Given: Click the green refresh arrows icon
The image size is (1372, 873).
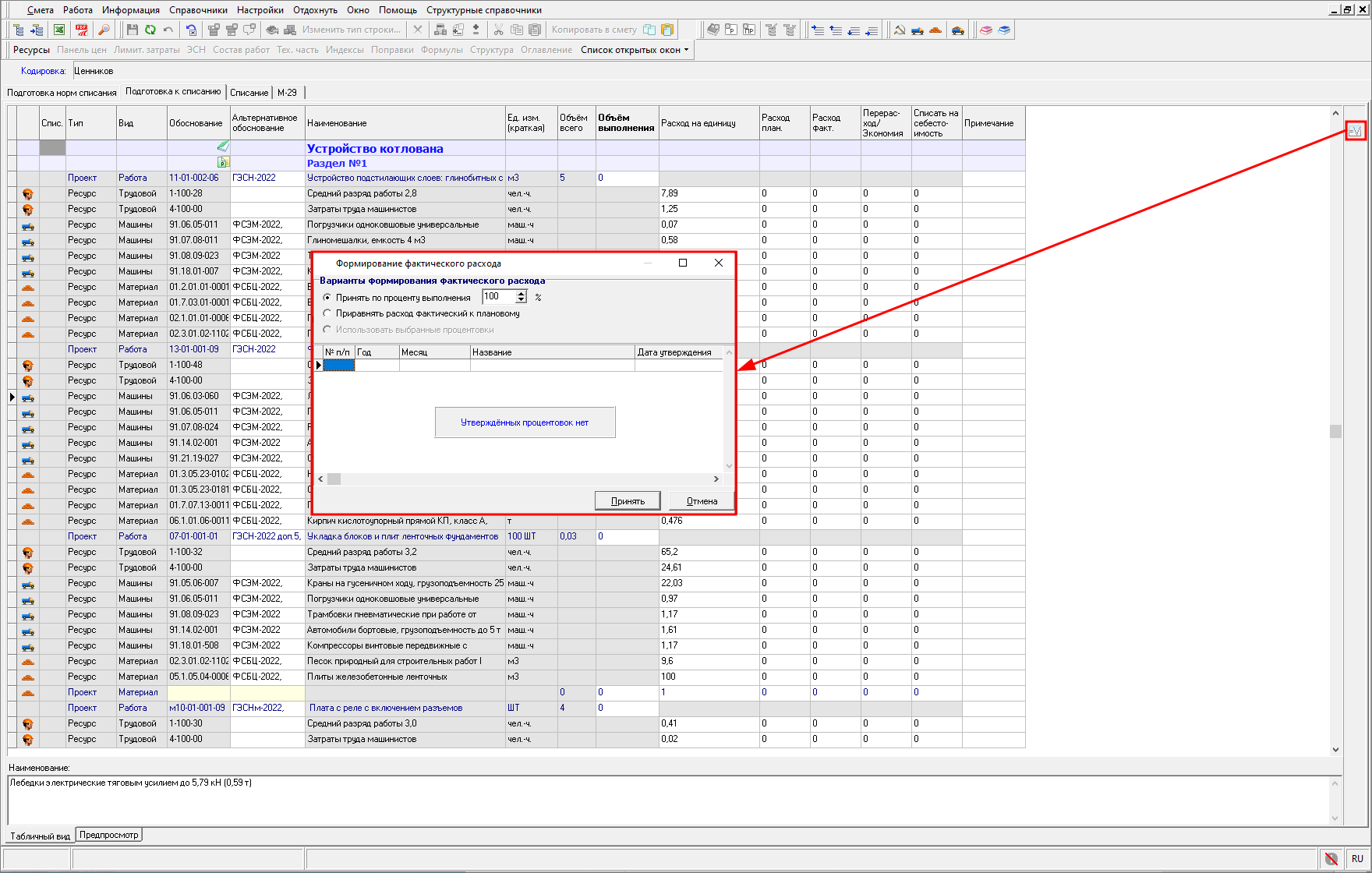Looking at the screenshot, I should click(150, 30).
